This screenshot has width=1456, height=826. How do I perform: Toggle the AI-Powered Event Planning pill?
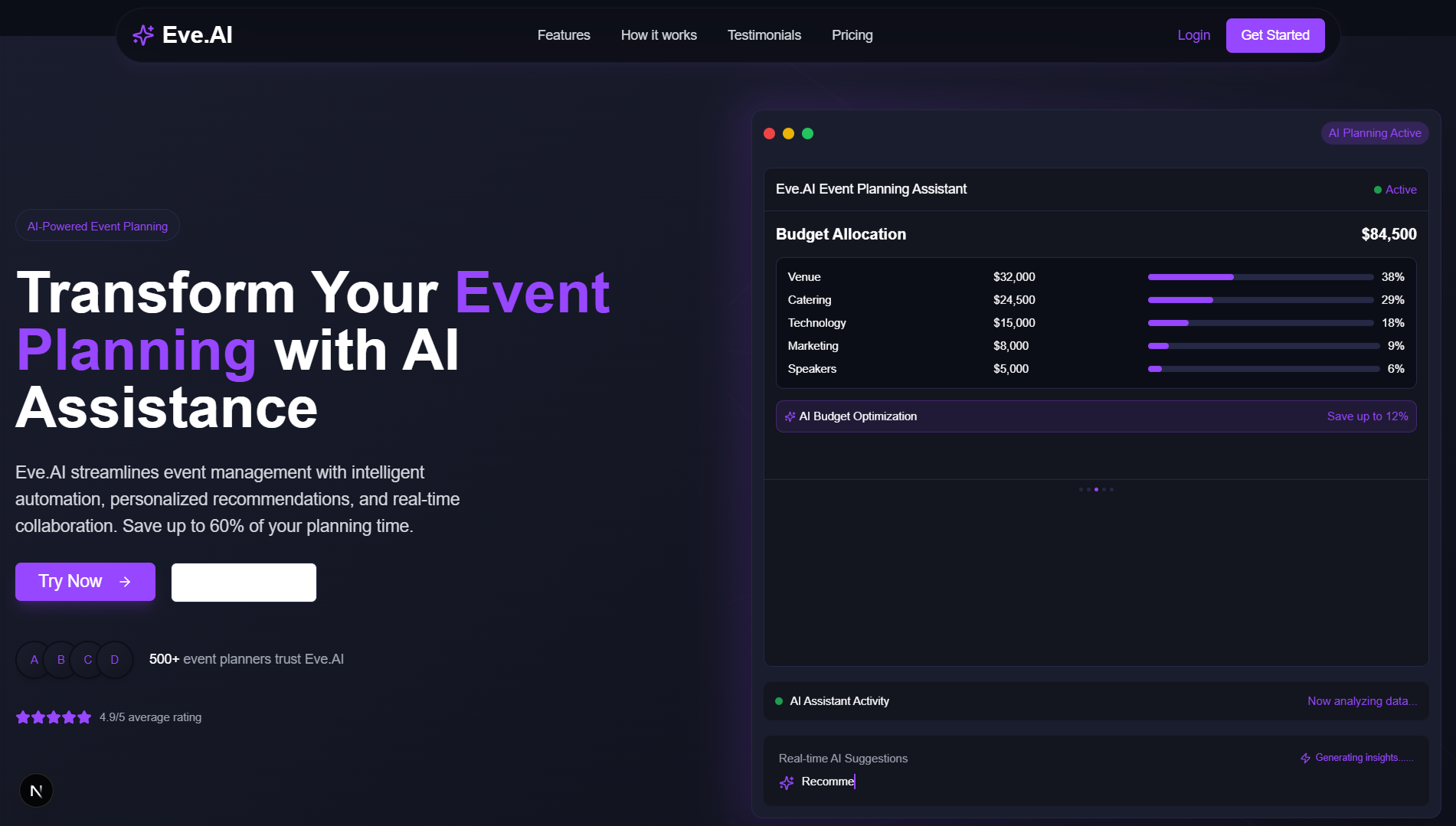tap(97, 225)
